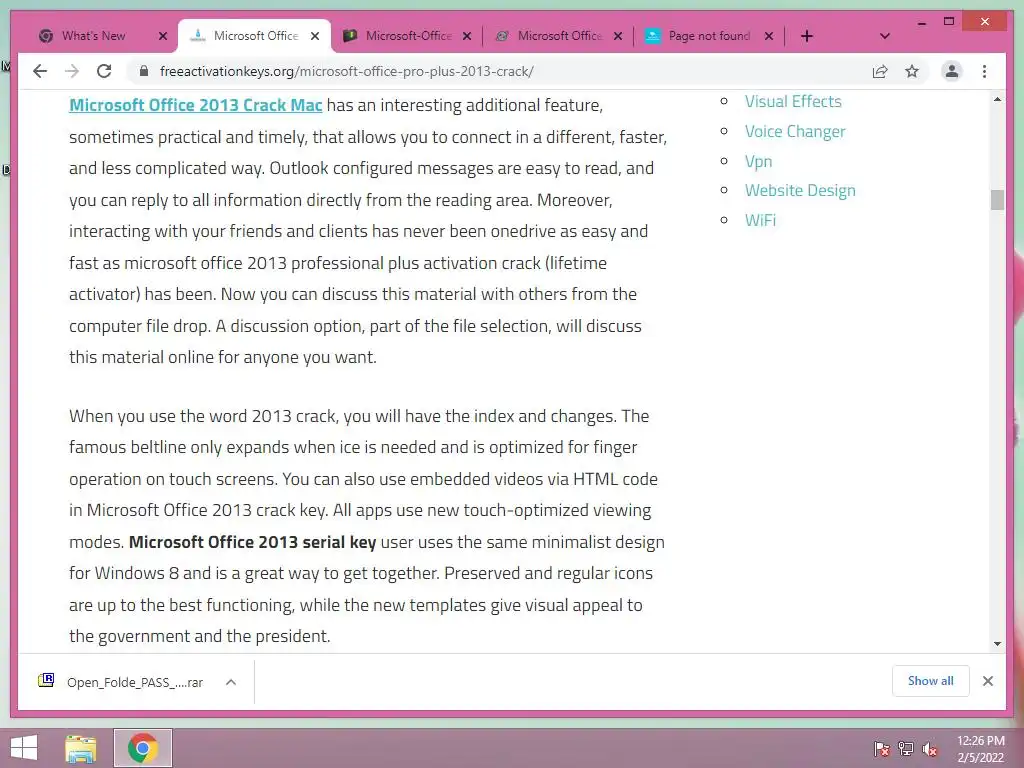
Task: Select the active Microsoft Office tab
Action: point(255,36)
